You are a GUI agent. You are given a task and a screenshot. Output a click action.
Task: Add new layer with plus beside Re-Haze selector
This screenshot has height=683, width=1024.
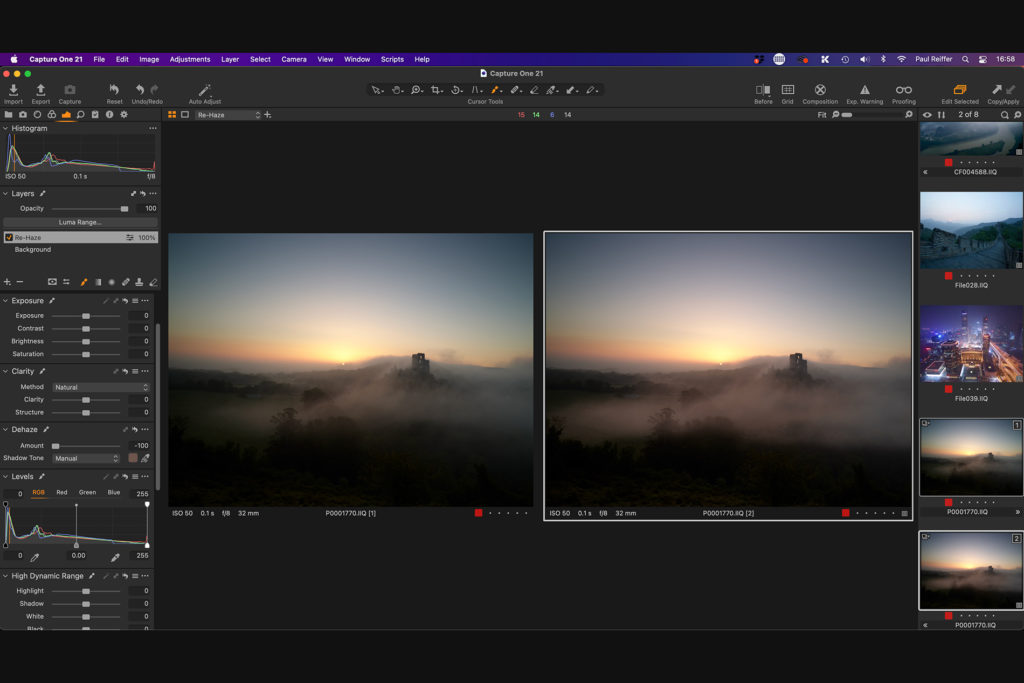[268, 115]
